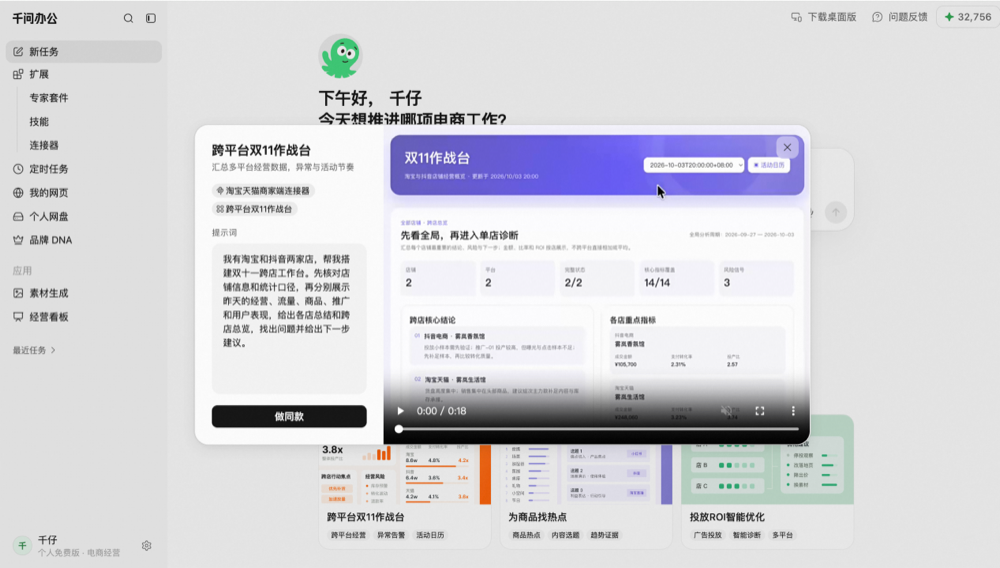Expand 最近任务 recent tasks list
This screenshot has height=568, width=1000.
34,350
